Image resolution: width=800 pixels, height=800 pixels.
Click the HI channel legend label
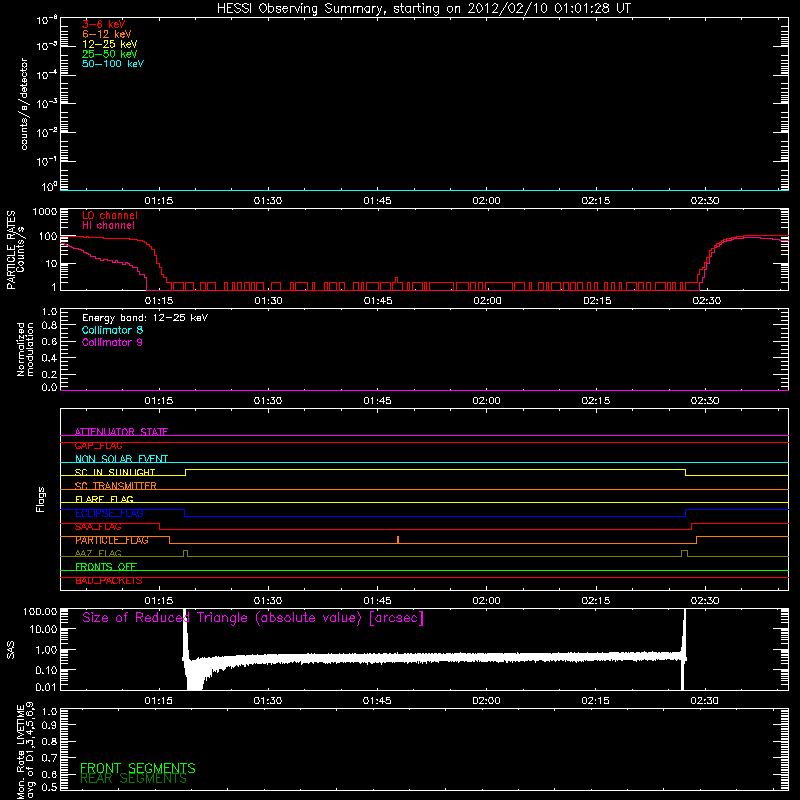[x=108, y=226]
